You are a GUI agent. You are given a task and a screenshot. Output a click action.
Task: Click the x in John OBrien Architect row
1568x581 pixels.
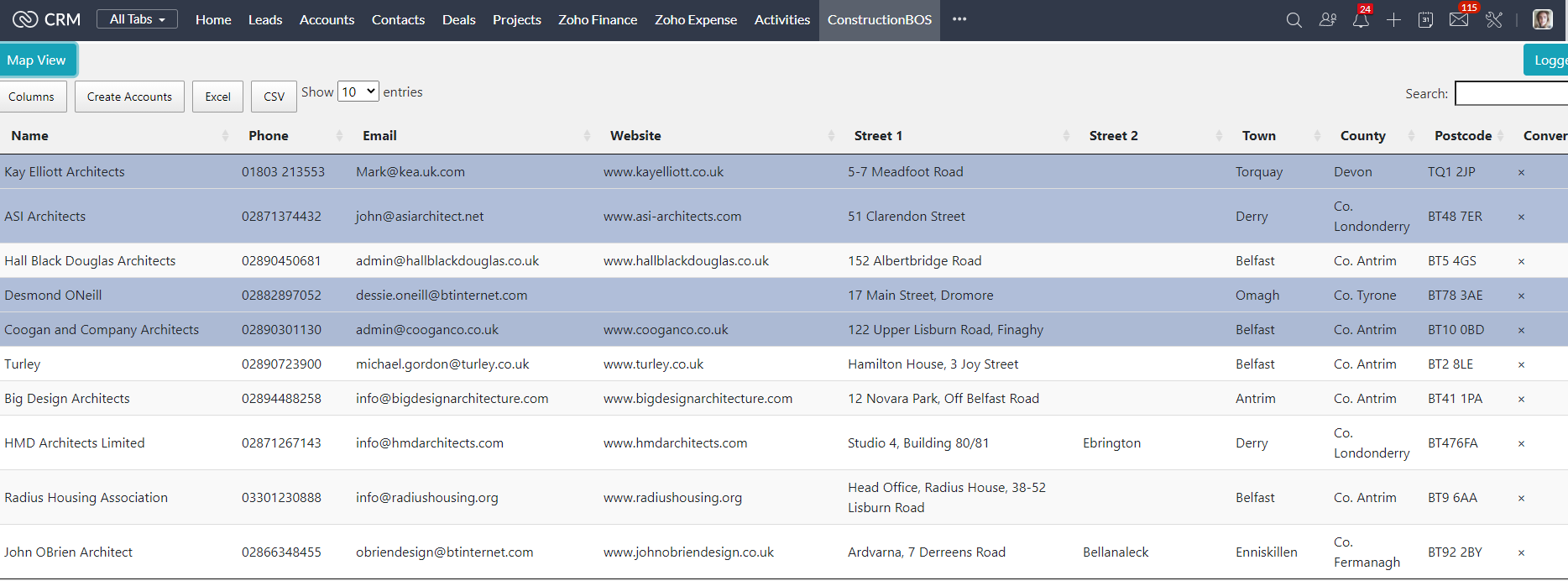tap(1521, 552)
